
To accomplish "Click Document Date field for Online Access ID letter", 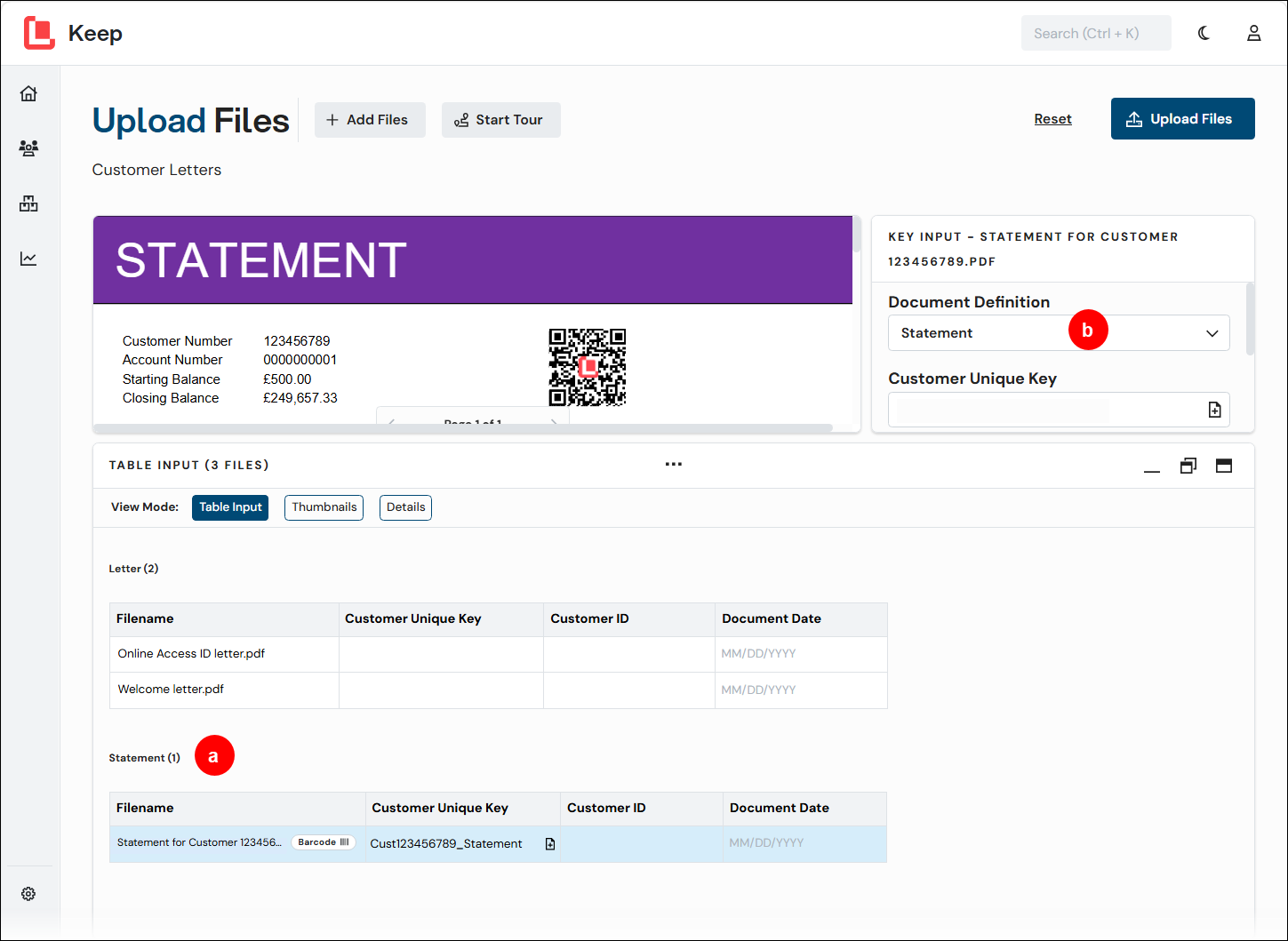I will pos(801,654).
